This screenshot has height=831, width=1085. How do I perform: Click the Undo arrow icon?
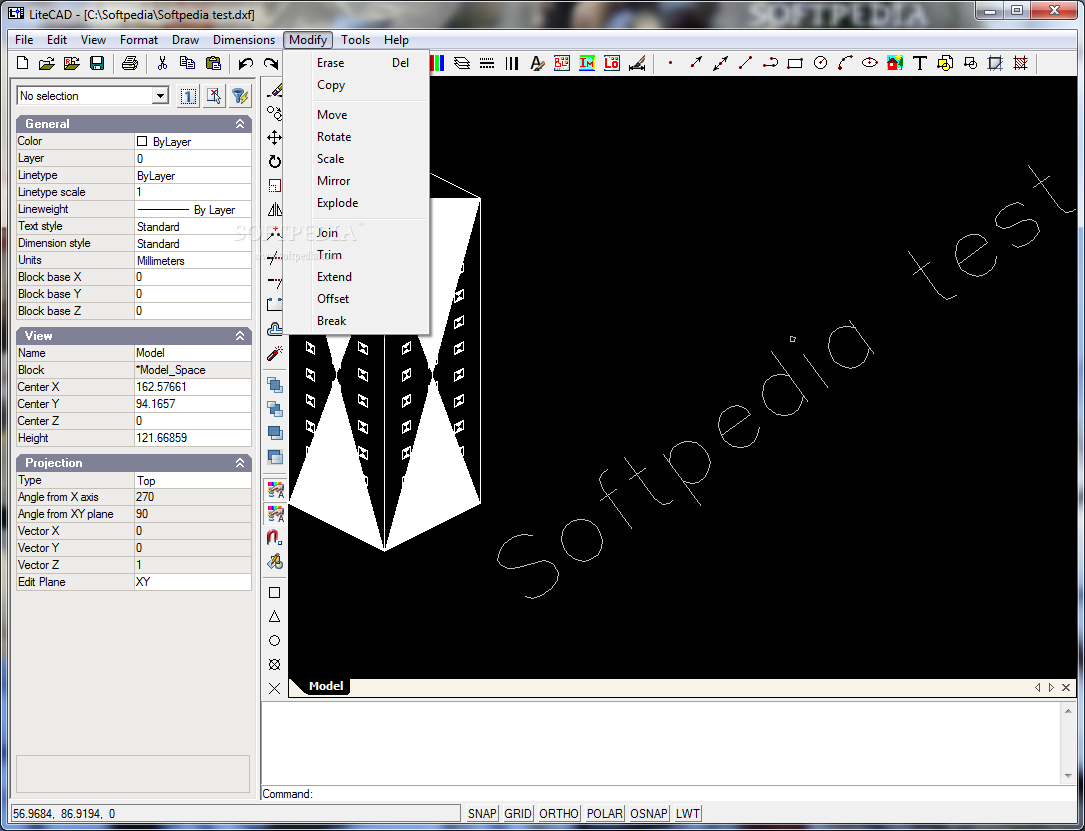click(x=246, y=64)
